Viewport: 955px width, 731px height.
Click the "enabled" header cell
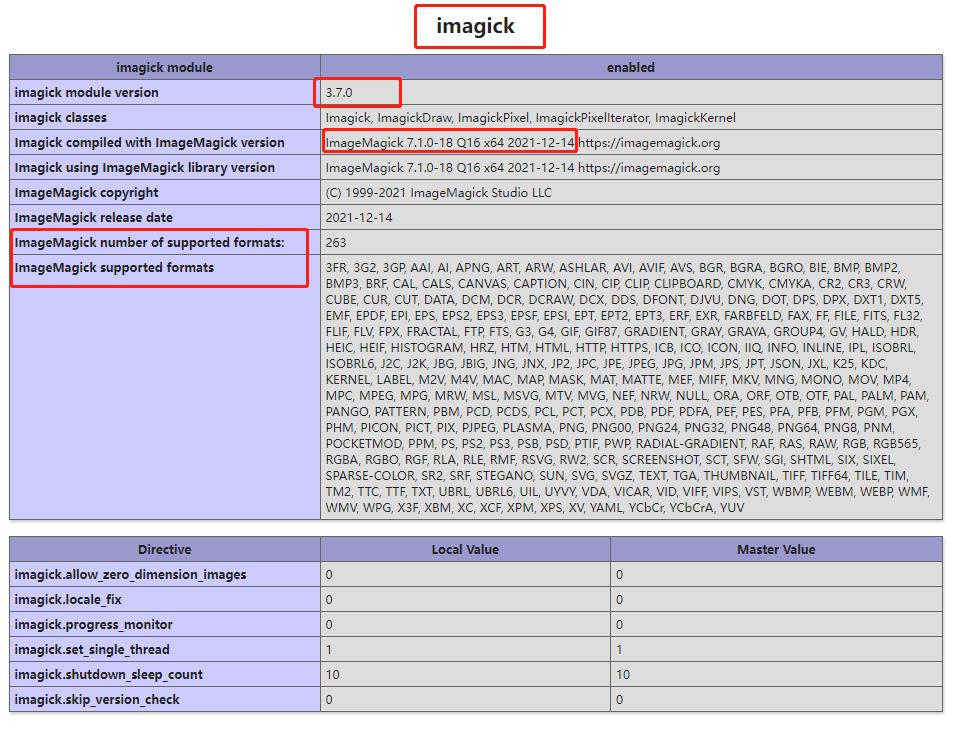[631, 68]
